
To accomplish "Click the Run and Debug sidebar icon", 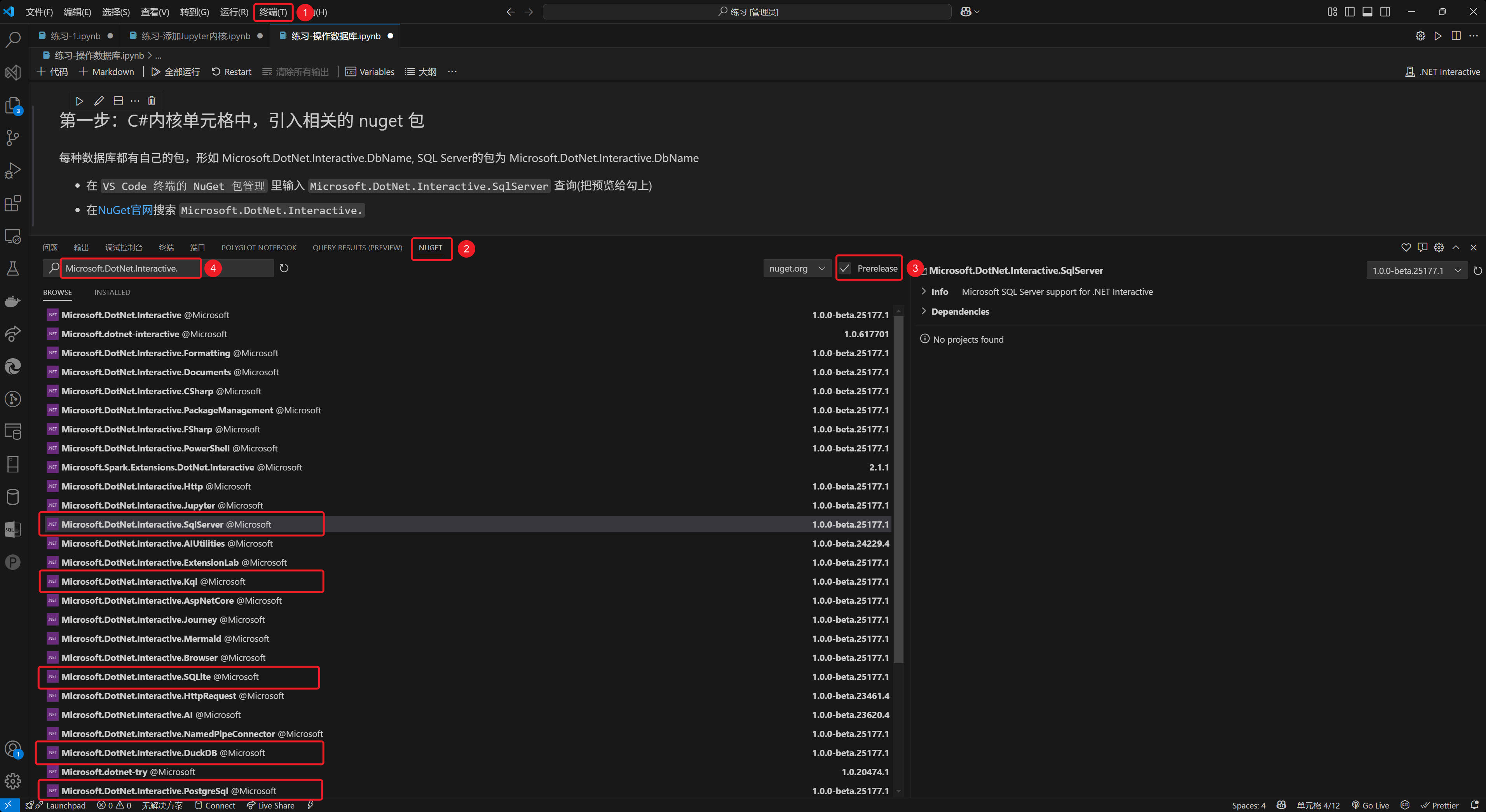I will click(13, 171).
